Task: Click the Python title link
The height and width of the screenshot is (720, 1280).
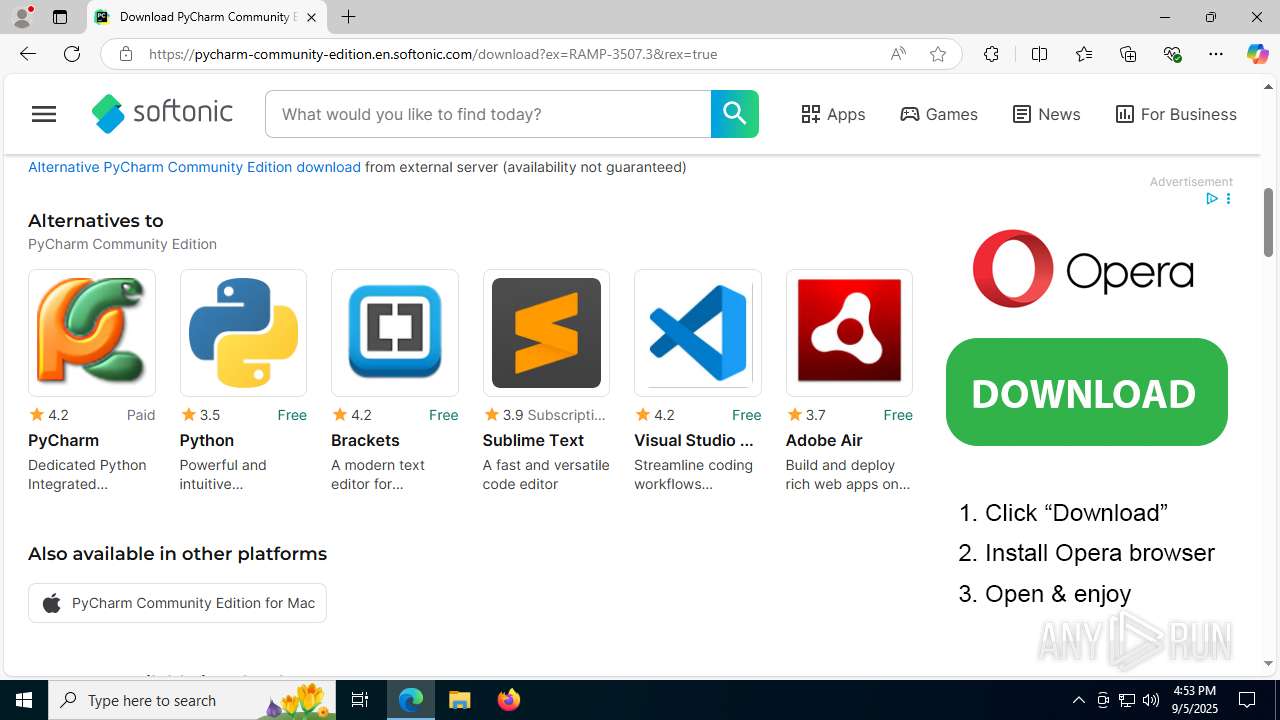Action: (x=207, y=440)
